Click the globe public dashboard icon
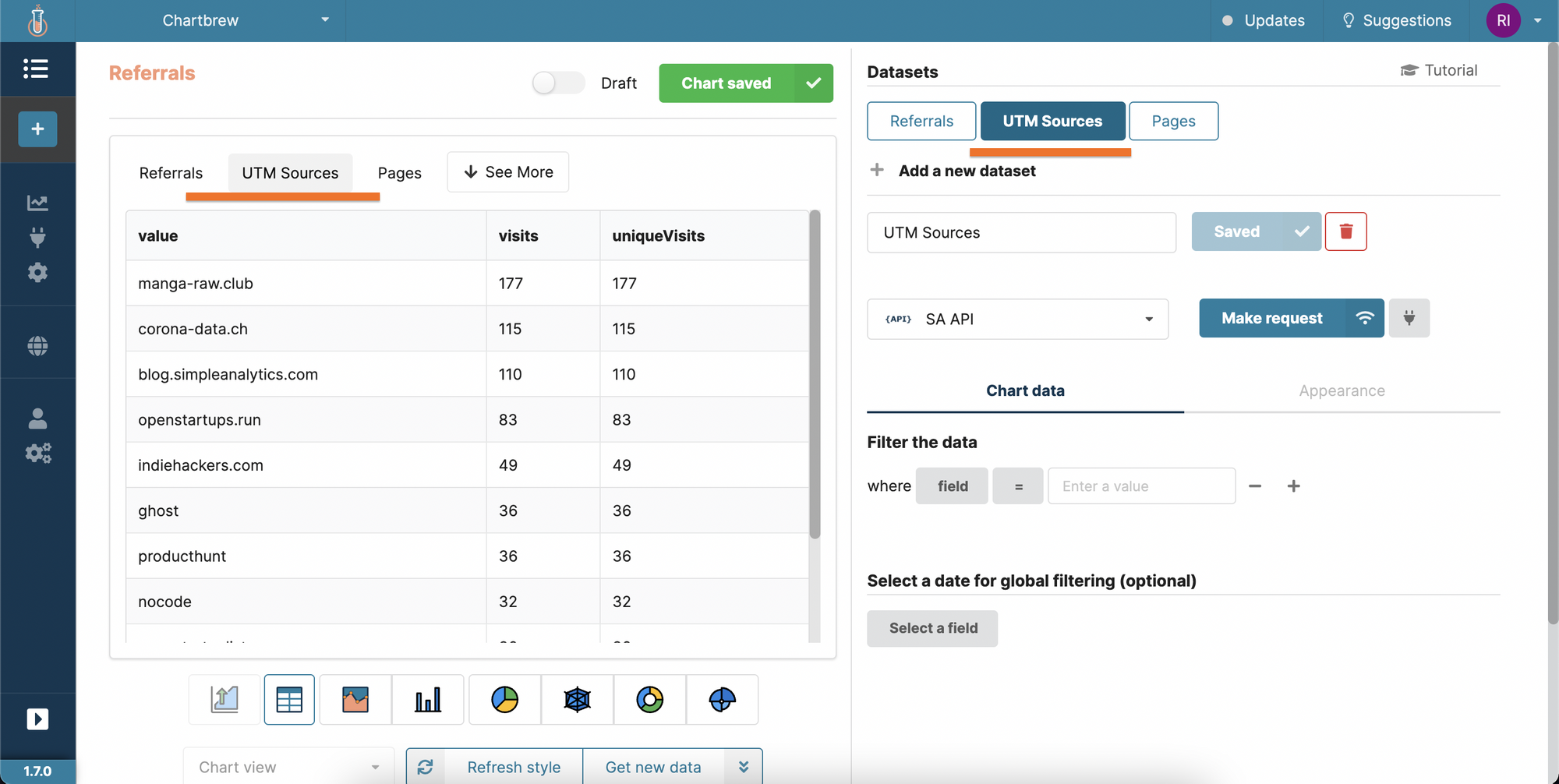 37,344
